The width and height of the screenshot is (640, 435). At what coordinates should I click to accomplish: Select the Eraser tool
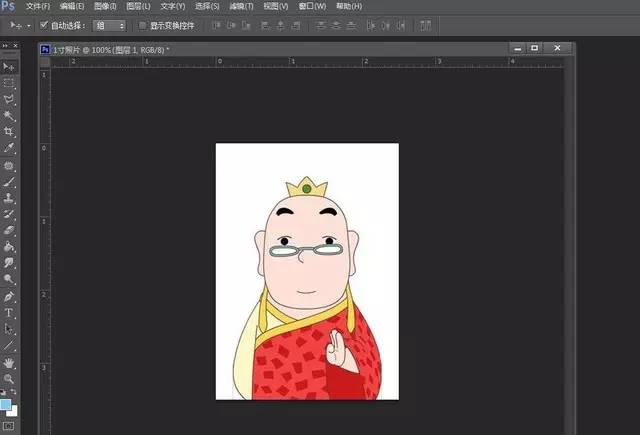coord(9,230)
